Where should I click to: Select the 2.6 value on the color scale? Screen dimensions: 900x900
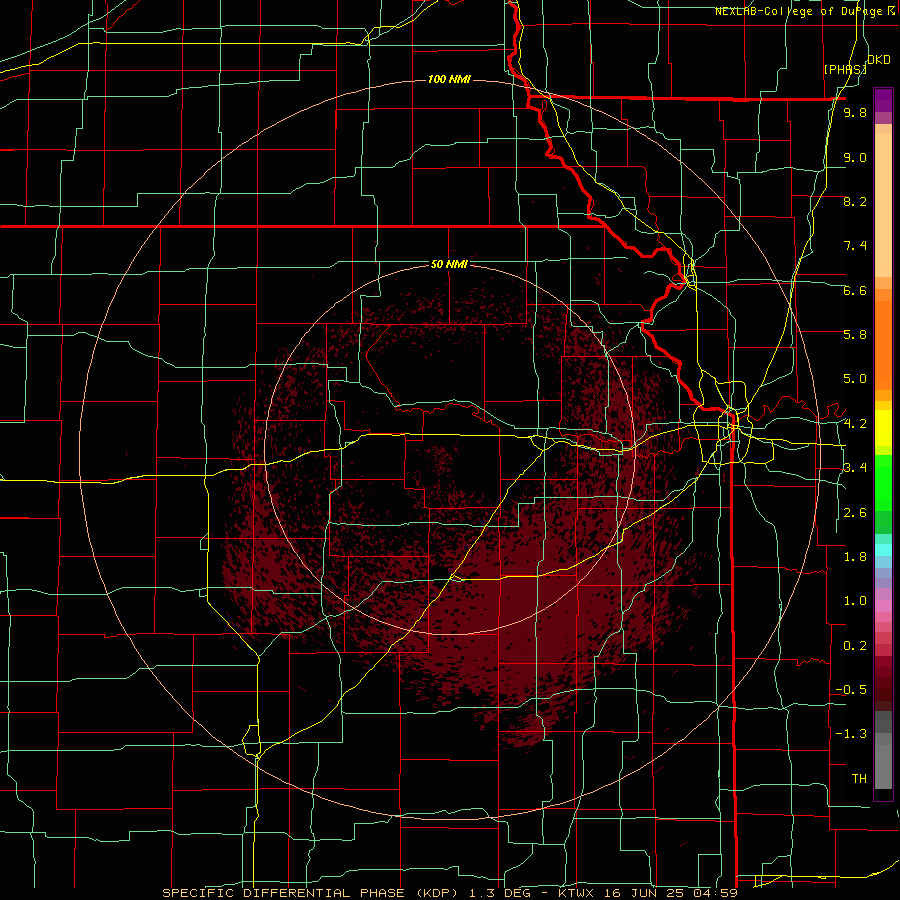tap(855, 513)
